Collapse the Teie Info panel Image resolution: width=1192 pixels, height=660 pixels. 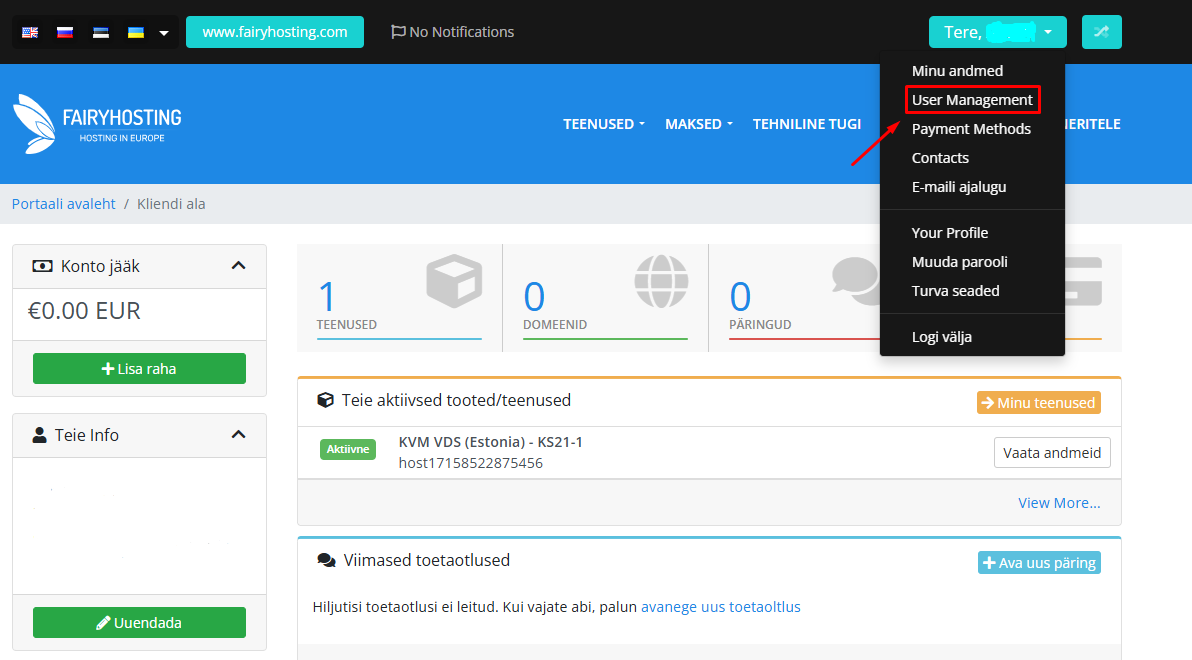pyautogui.click(x=238, y=435)
